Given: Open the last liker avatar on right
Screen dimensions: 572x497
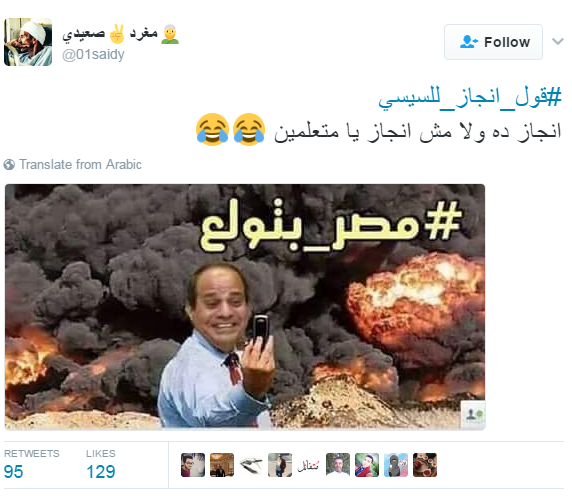Looking at the screenshot, I should click(x=425, y=465).
